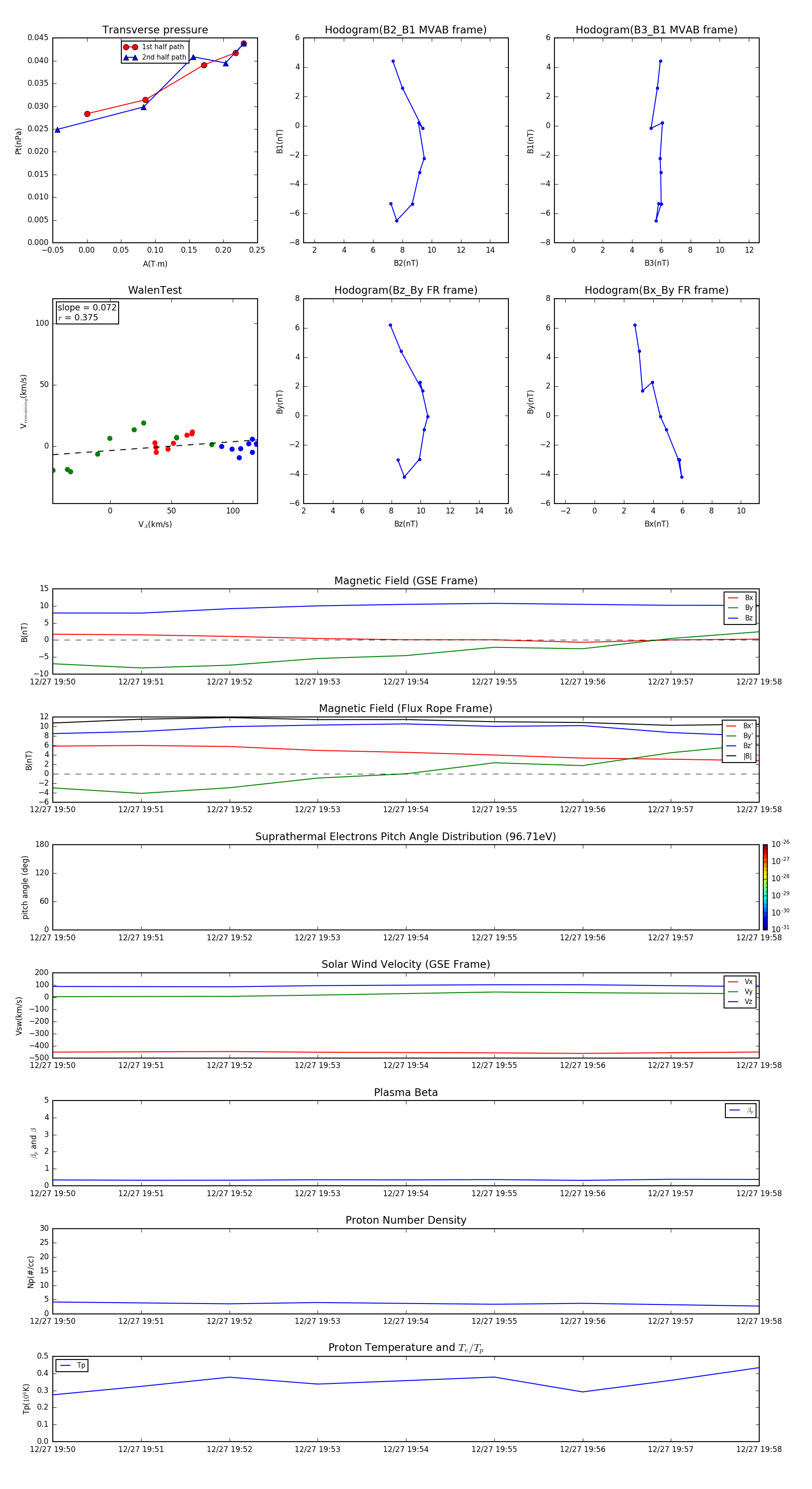812x1489 pixels.
Task: Select the "1st half path" legend entry
Action: (154, 47)
